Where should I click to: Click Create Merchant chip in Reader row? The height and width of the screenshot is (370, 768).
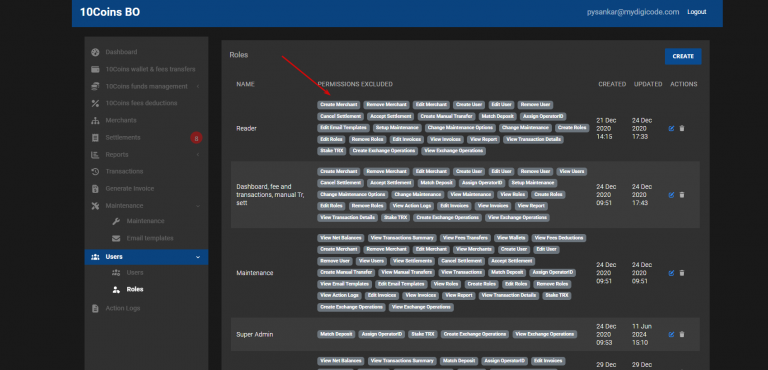click(339, 105)
